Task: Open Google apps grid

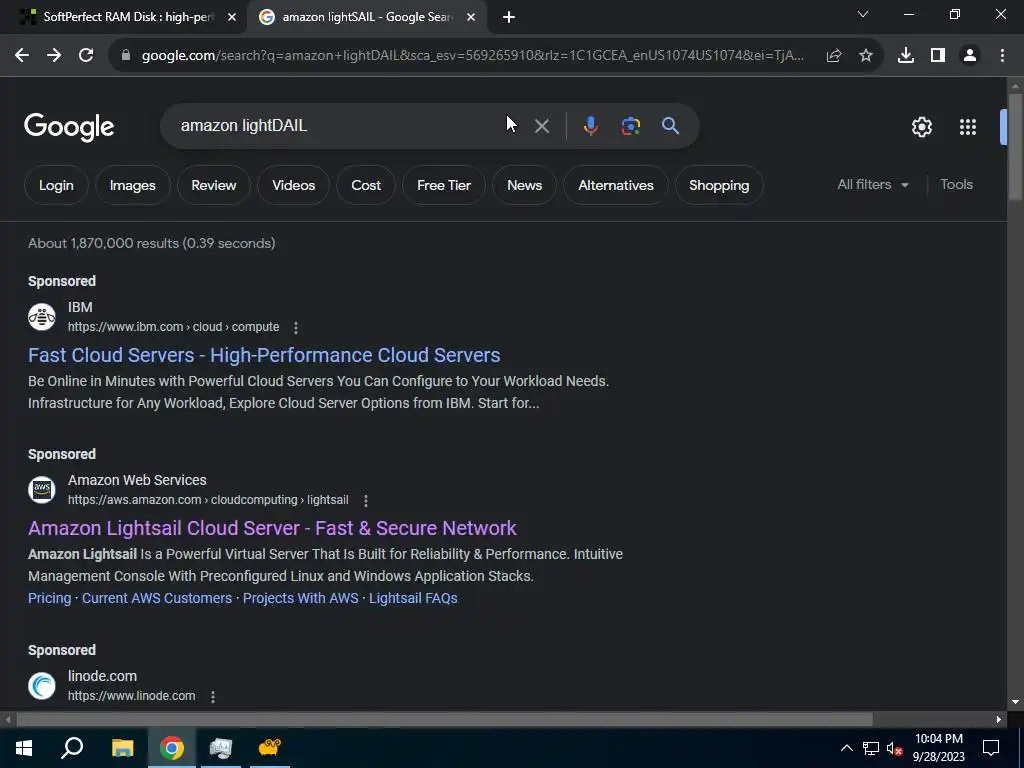Action: [x=968, y=127]
